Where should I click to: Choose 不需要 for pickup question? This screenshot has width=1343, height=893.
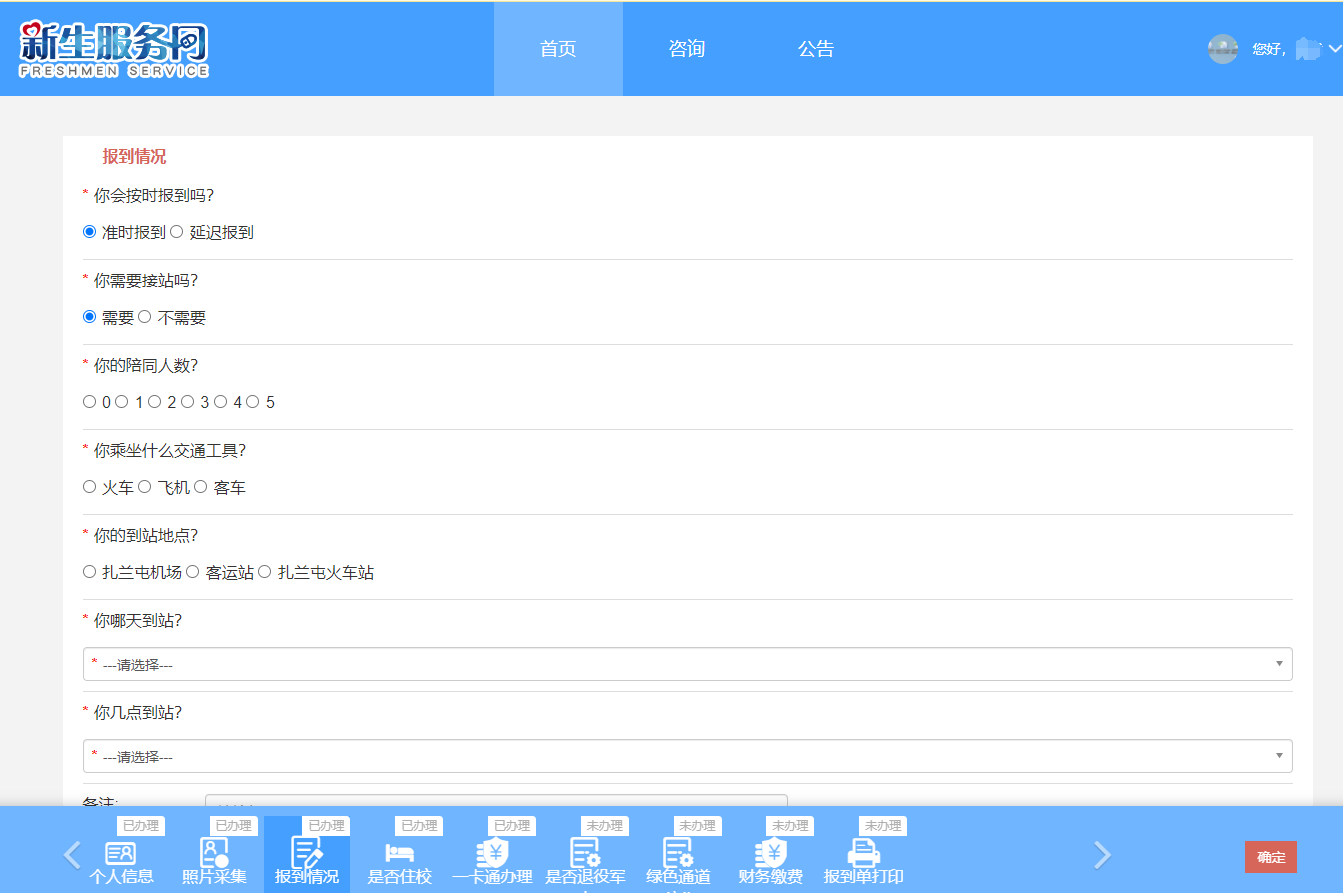(145, 317)
